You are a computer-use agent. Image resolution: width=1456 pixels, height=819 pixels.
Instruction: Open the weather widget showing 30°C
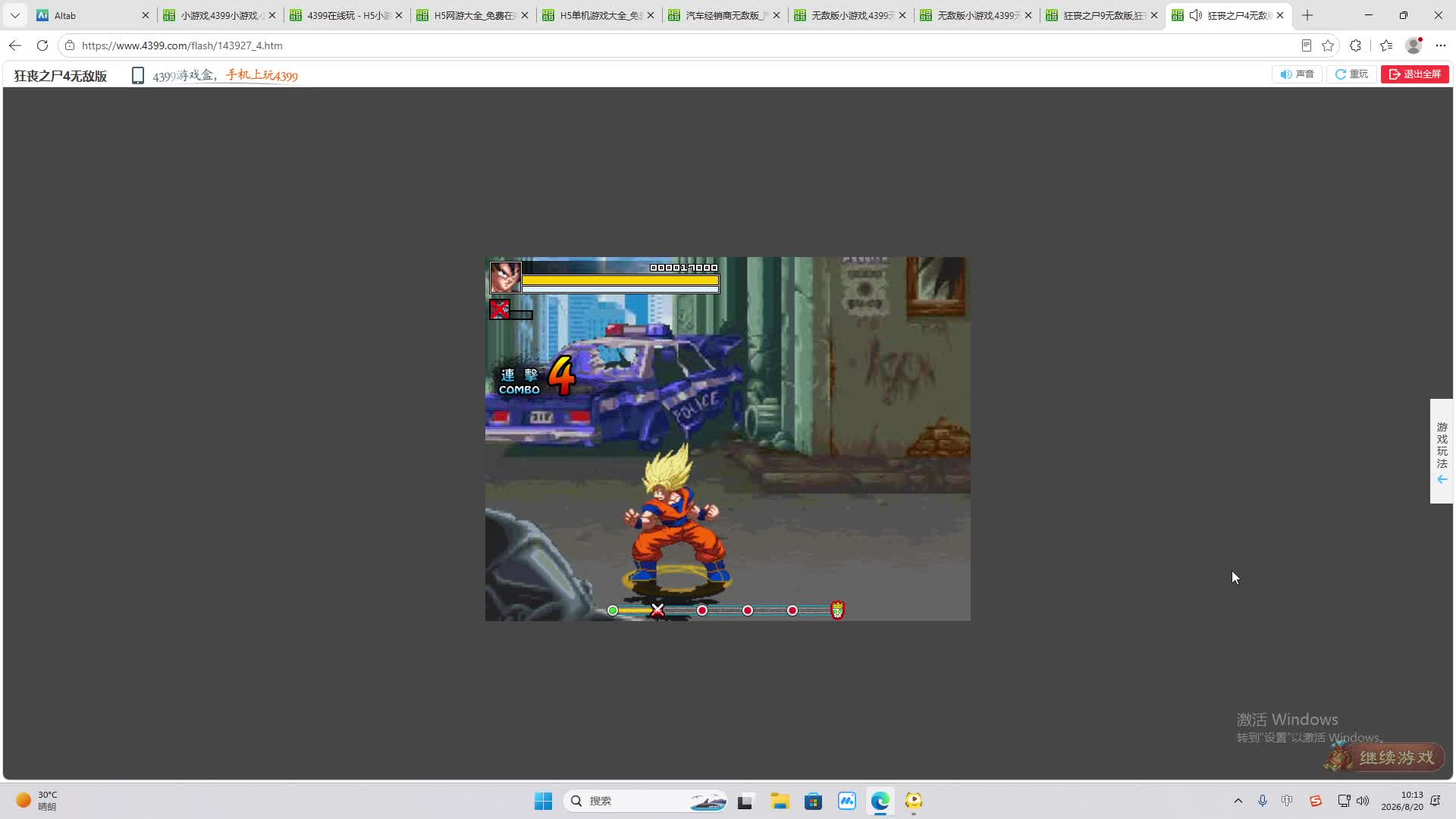pos(37,801)
